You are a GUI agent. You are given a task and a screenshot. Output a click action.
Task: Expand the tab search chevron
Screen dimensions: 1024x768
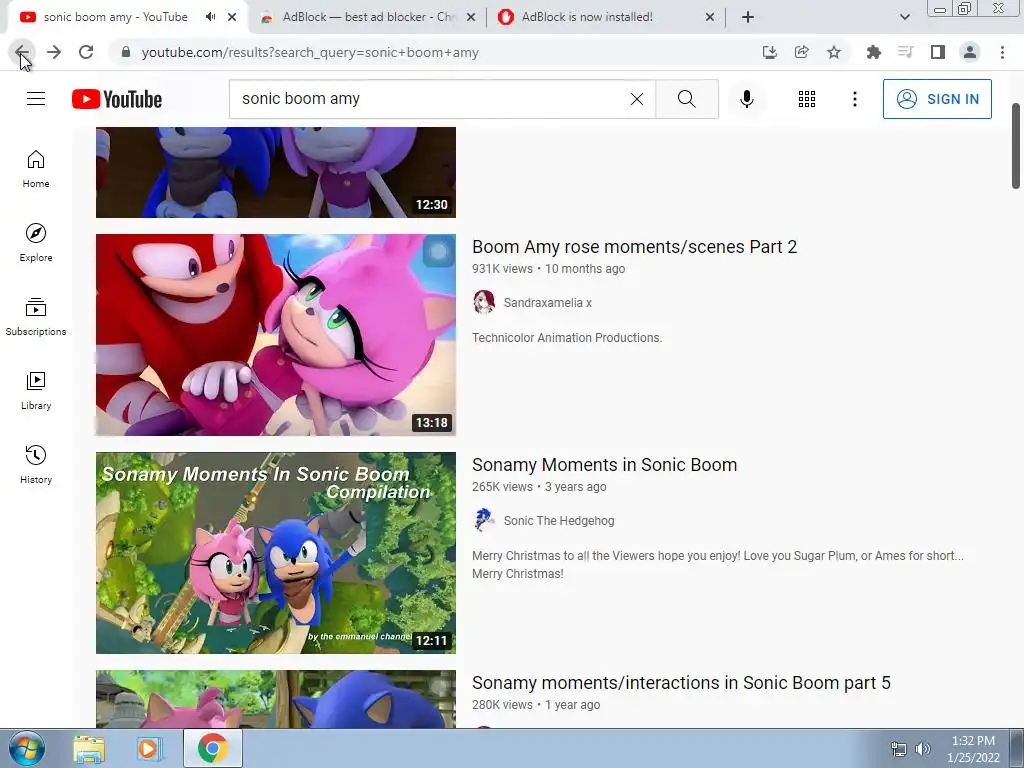pos(904,17)
